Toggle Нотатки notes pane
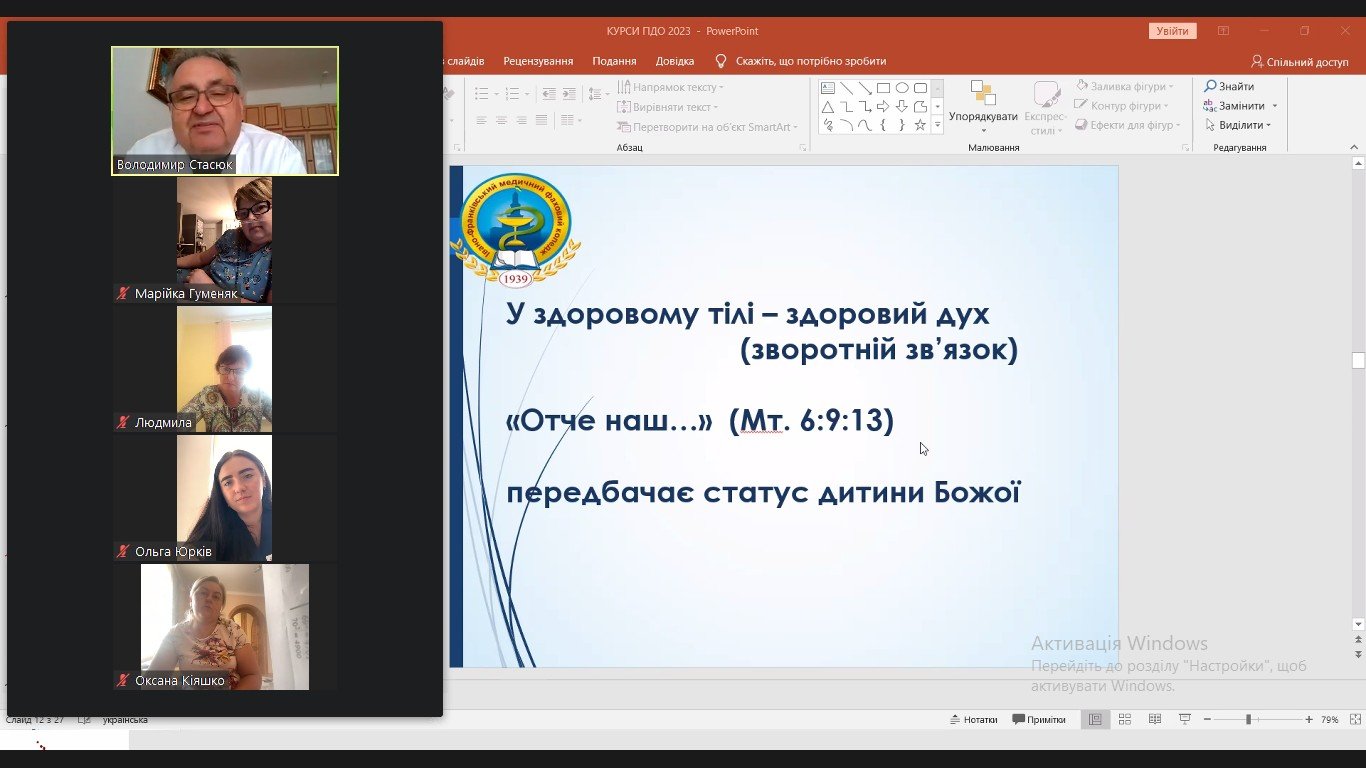 [973, 719]
